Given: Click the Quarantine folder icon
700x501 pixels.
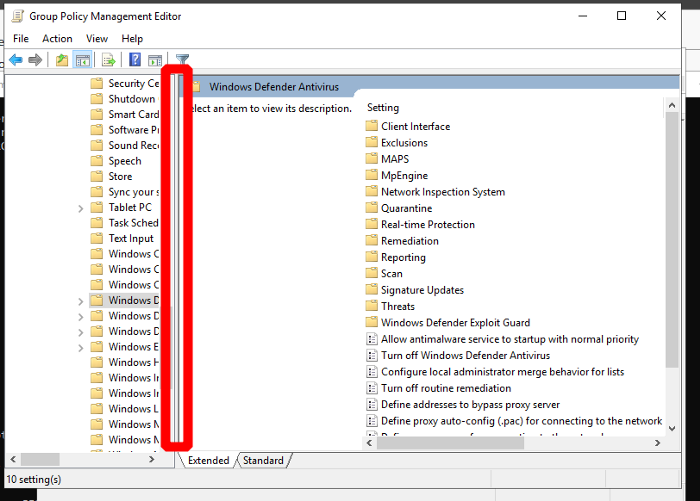Looking at the screenshot, I should [x=371, y=208].
